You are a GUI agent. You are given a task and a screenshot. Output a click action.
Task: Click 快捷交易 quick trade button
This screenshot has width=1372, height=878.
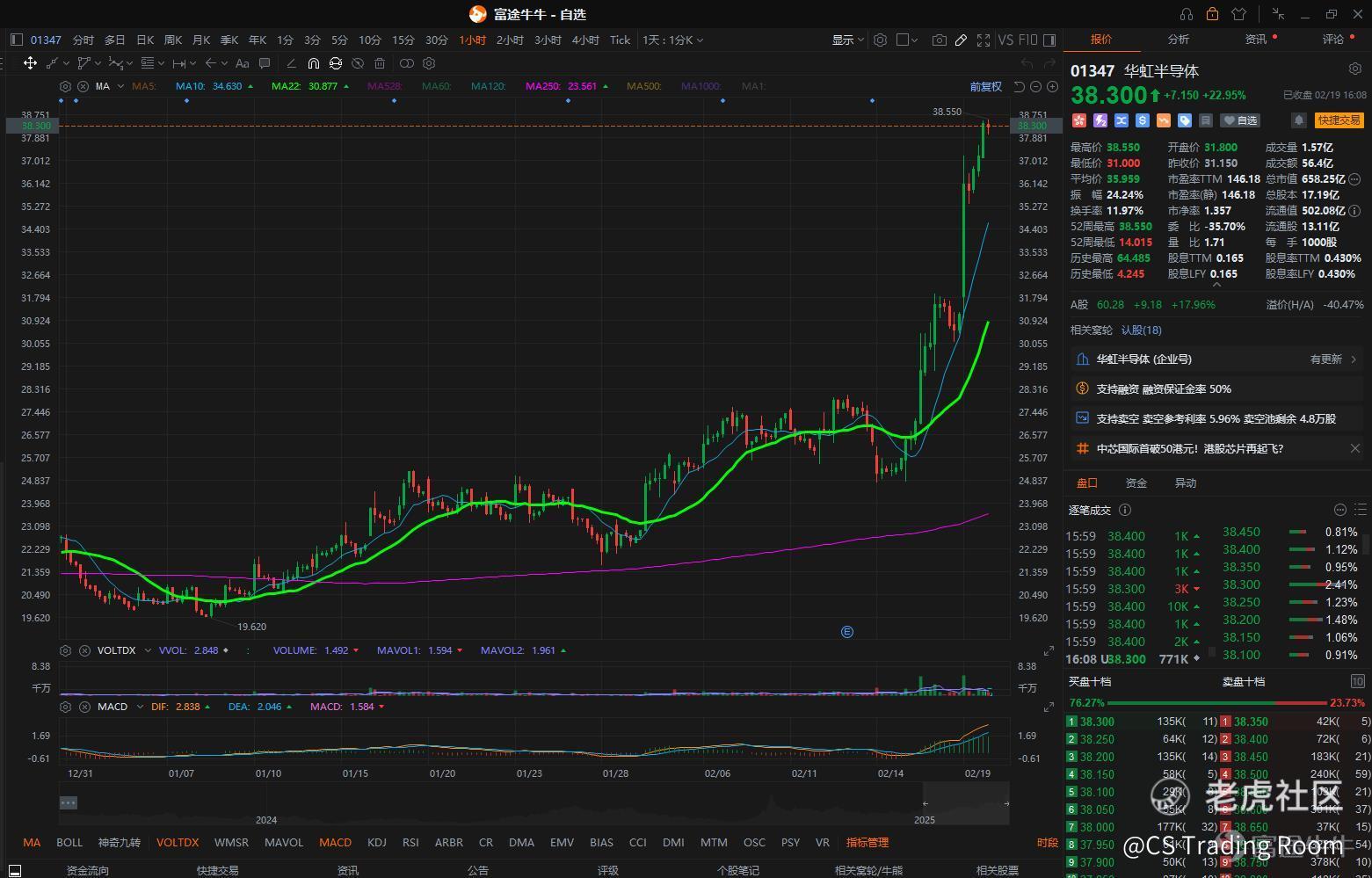click(x=1339, y=120)
